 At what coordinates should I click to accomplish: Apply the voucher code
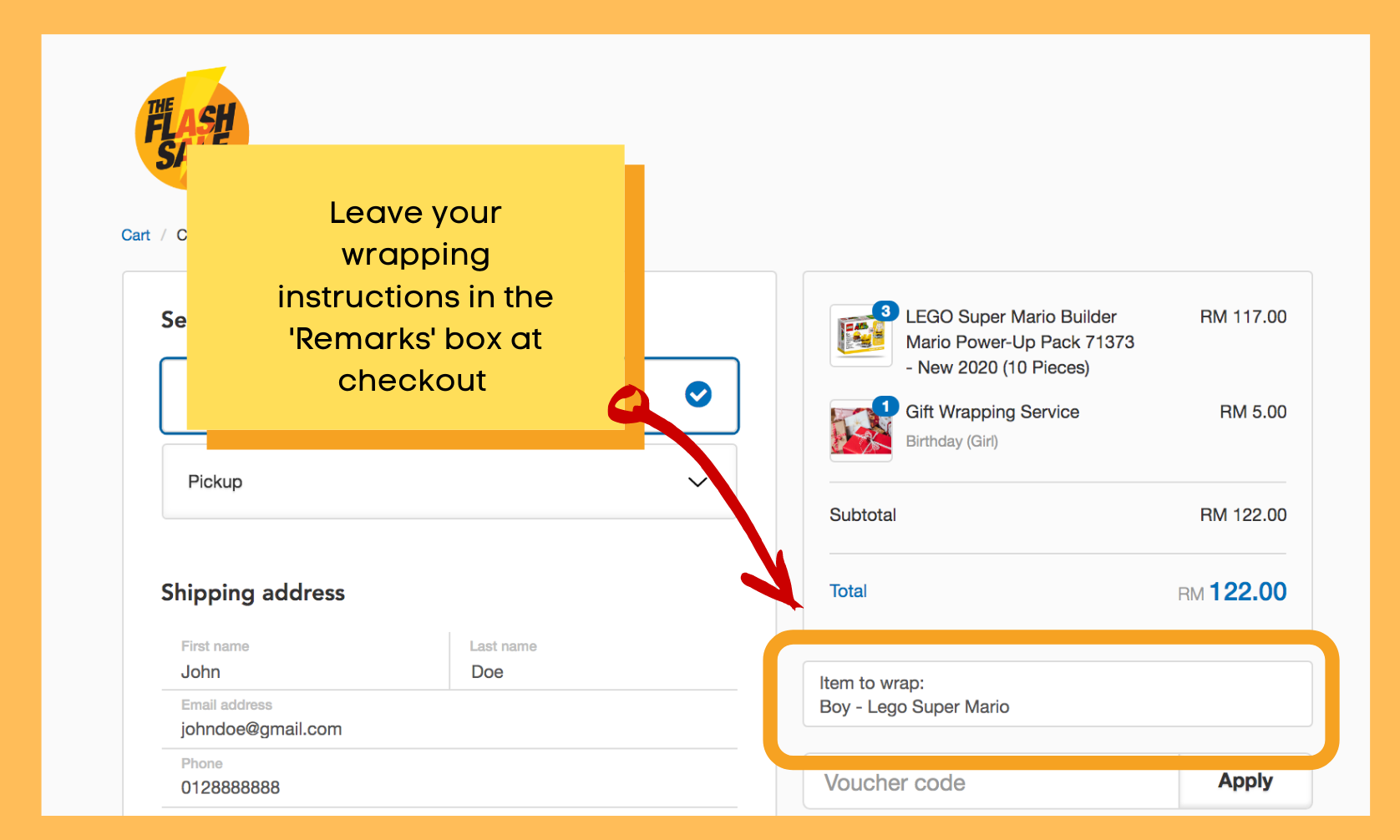pos(1245,782)
